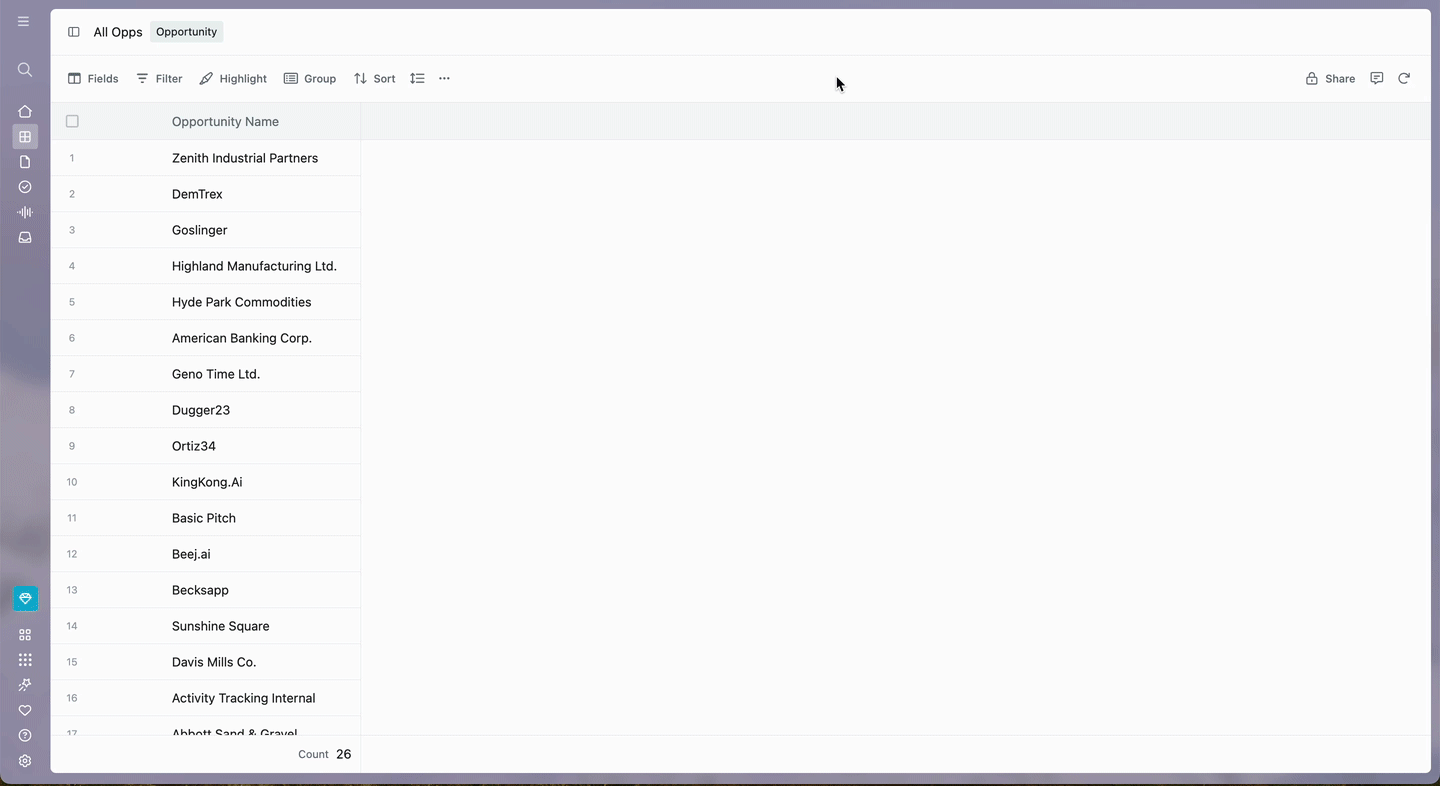Select the Becksapp row
Viewport: 1440px width, 786px height.
[x=205, y=590]
